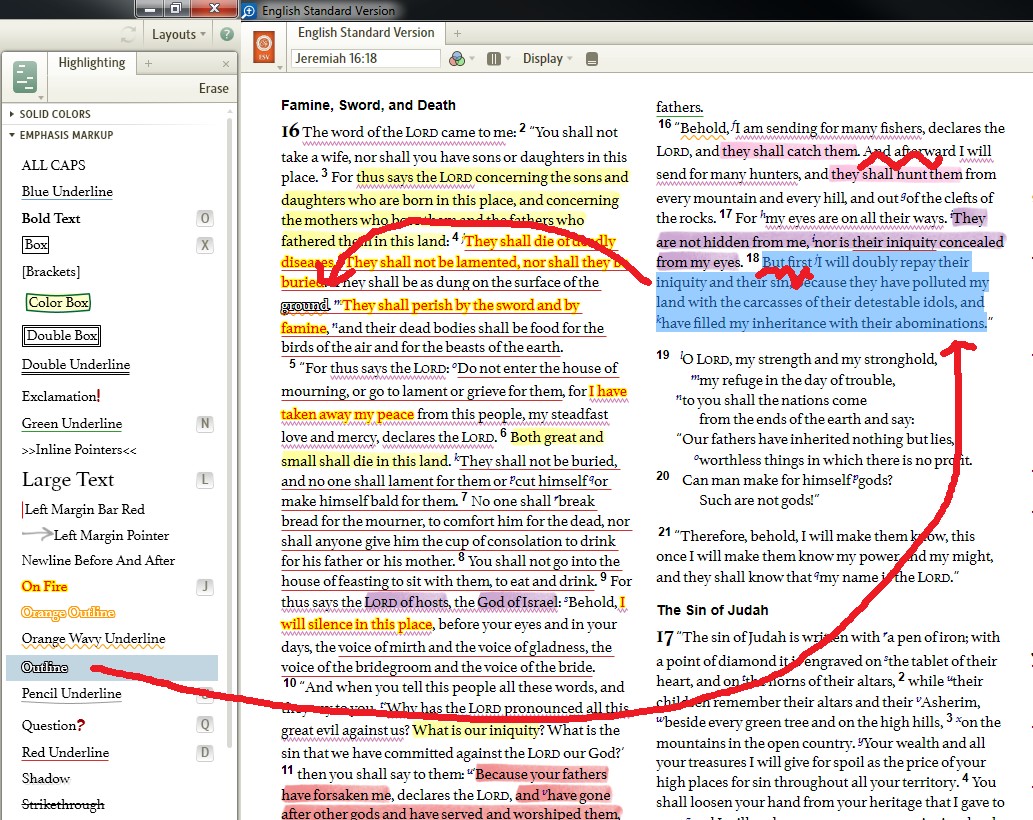This screenshot has height=820, width=1033.
Task: Apply the On Fire style
Action: [x=44, y=586]
